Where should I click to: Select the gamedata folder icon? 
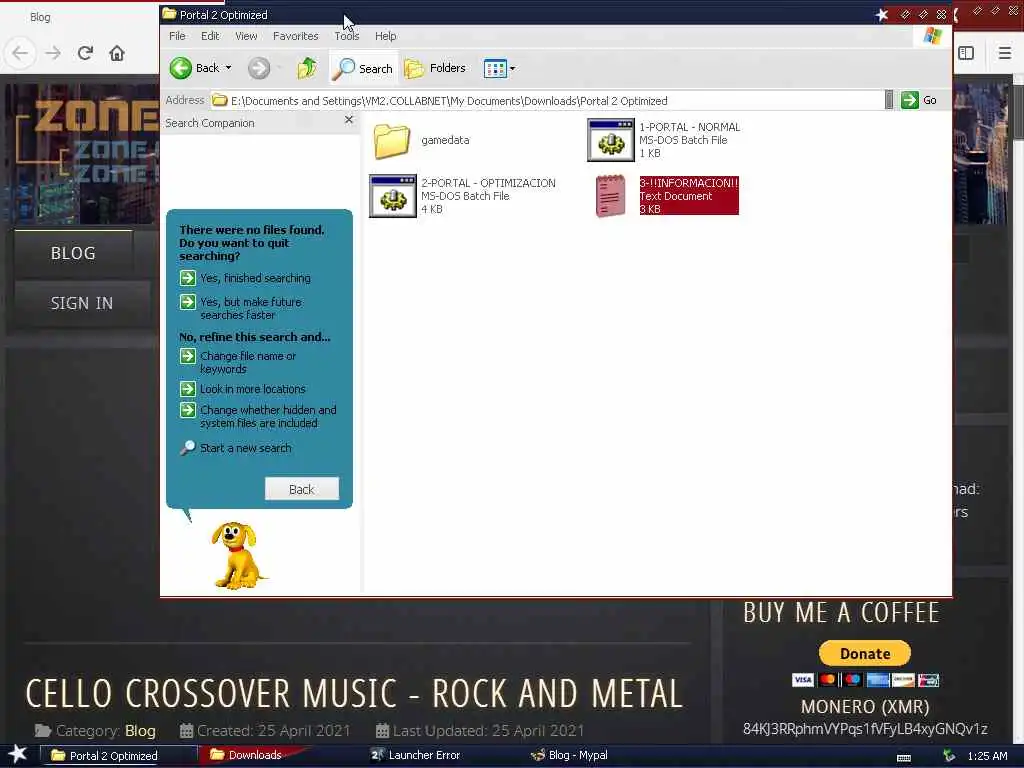click(x=392, y=140)
